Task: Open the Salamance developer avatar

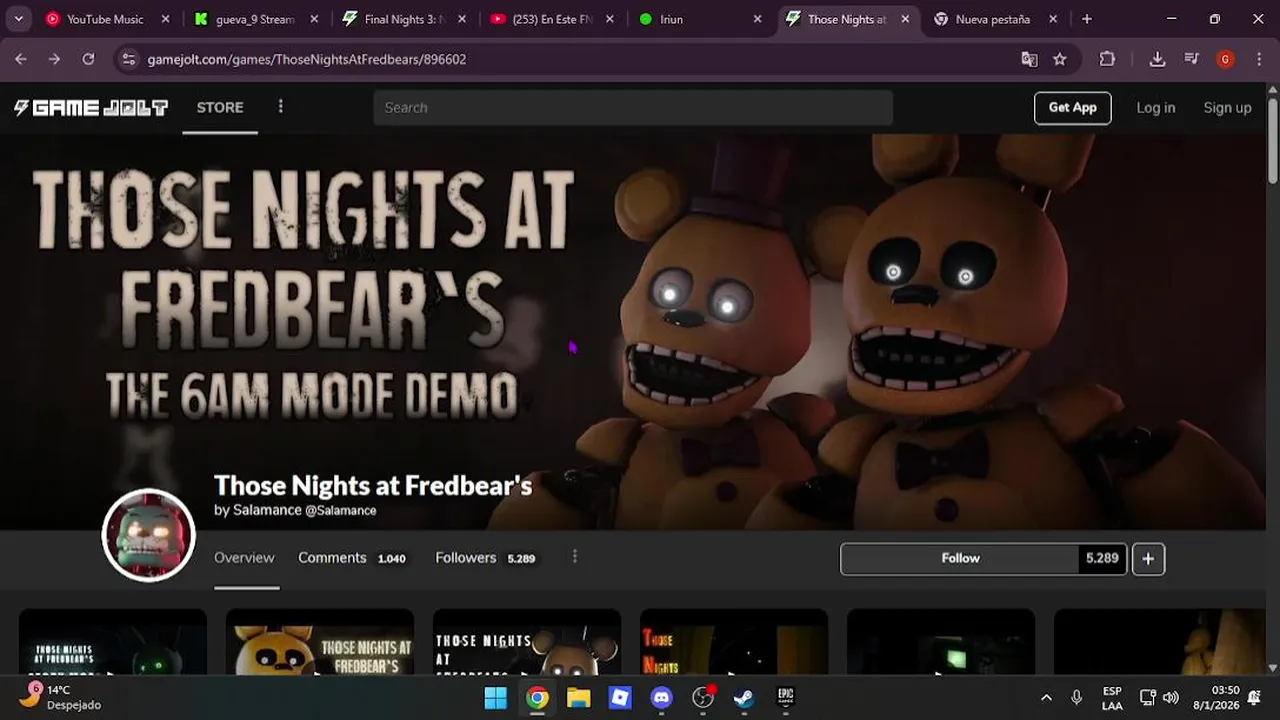Action: 149,535
